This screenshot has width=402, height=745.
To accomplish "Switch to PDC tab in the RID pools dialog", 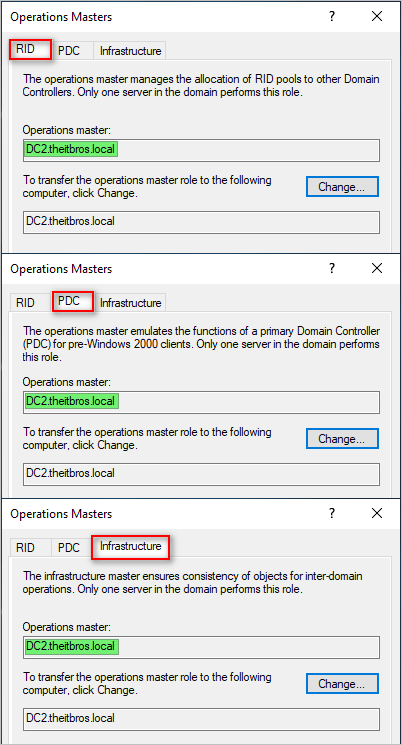I will [69, 51].
